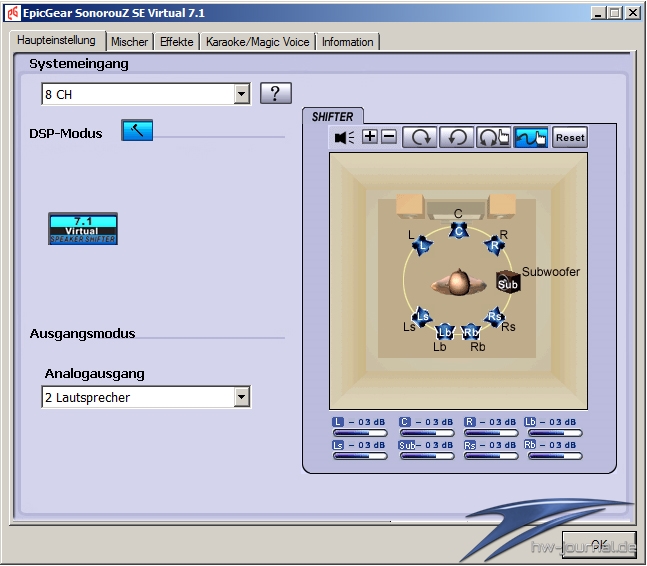Toggle the DSP-Modus hammer button

coord(137,130)
